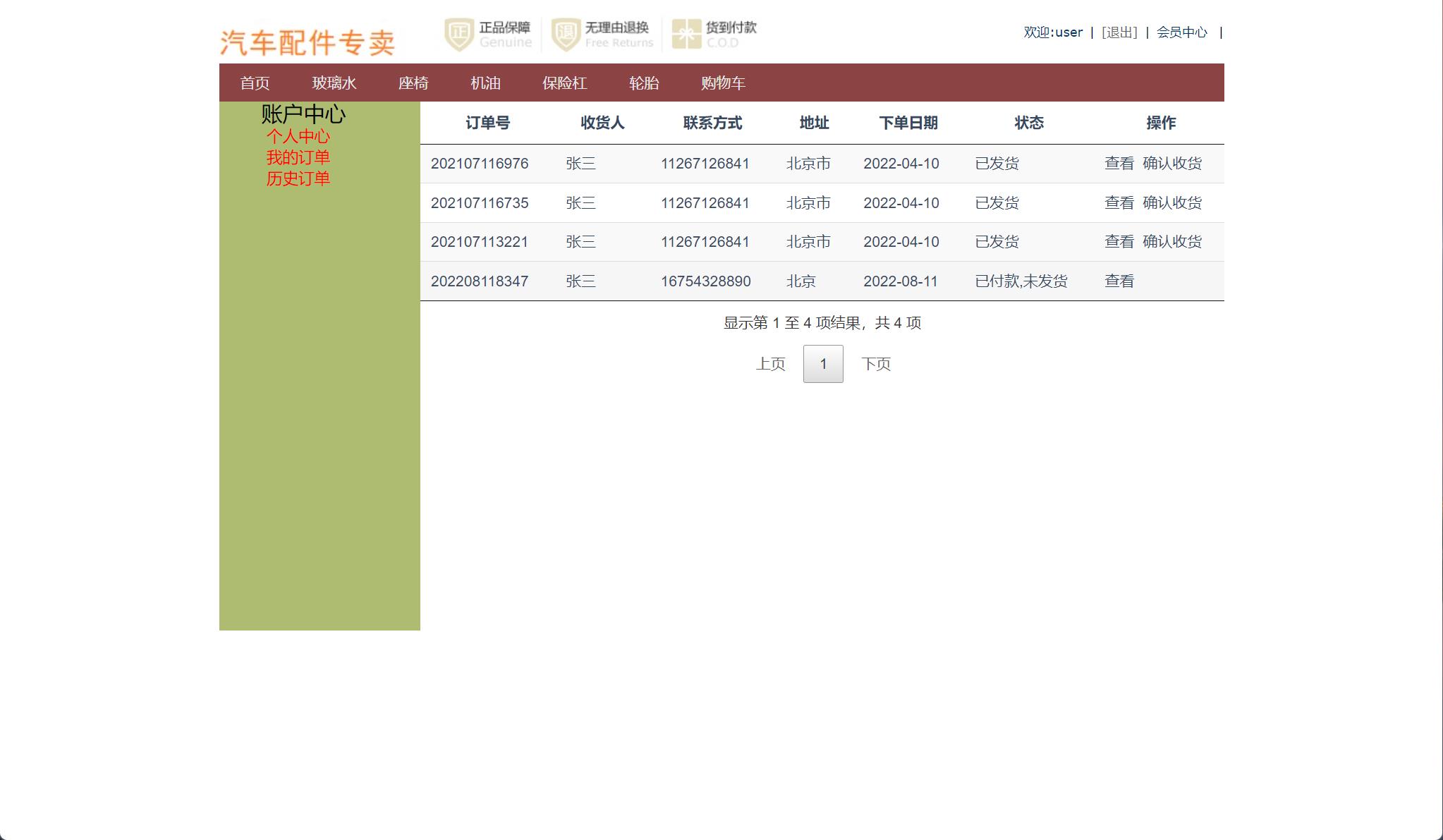Open 历史订单 order history
1443x840 pixels.
298,179
